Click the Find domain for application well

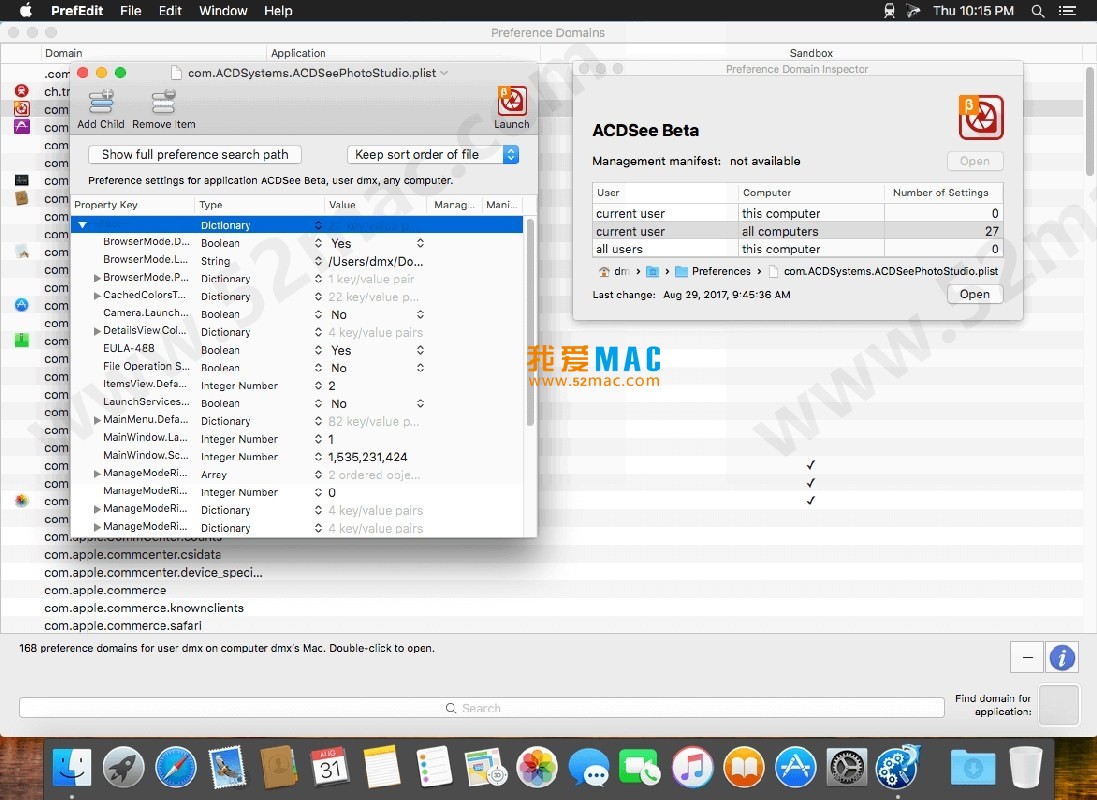coord(1059,705)
